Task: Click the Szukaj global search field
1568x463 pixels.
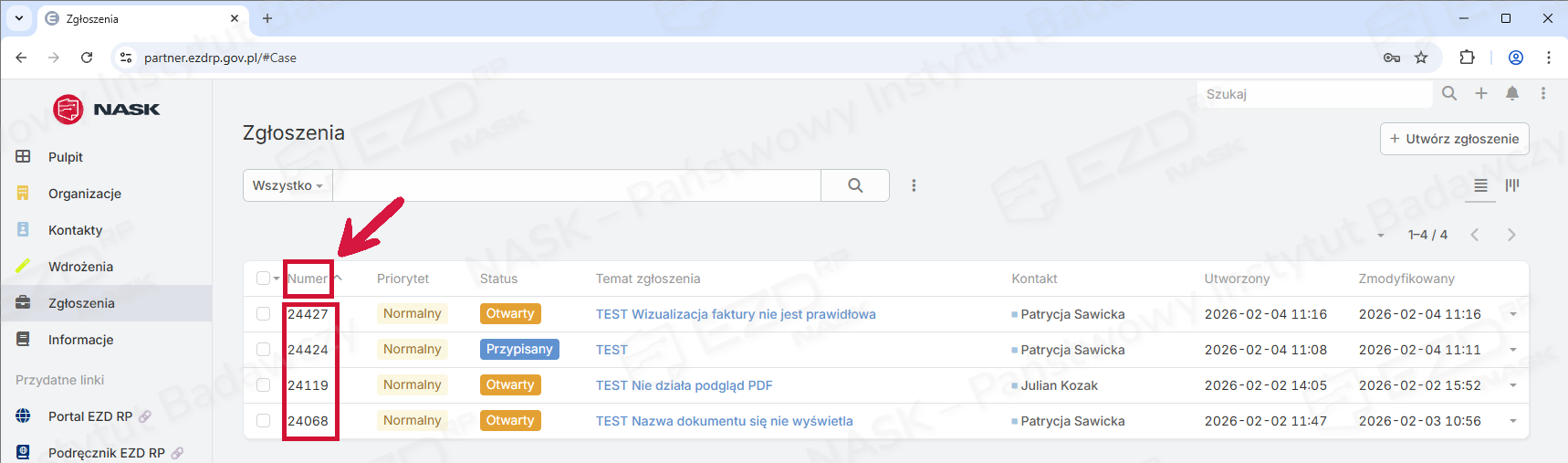Action: tap(1314, 94)
